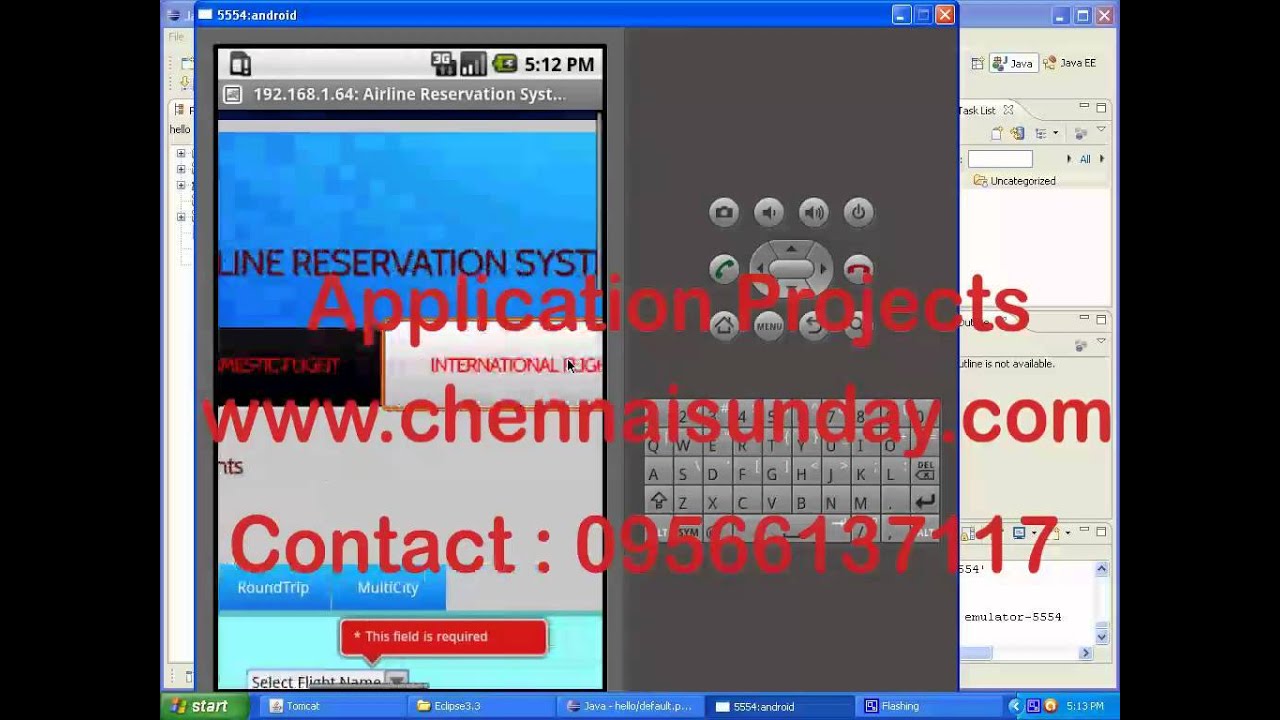This screenshot has width=1280, height=720.
Task: Click the red end-call button on emulator
Action: (x=858, y=269)
